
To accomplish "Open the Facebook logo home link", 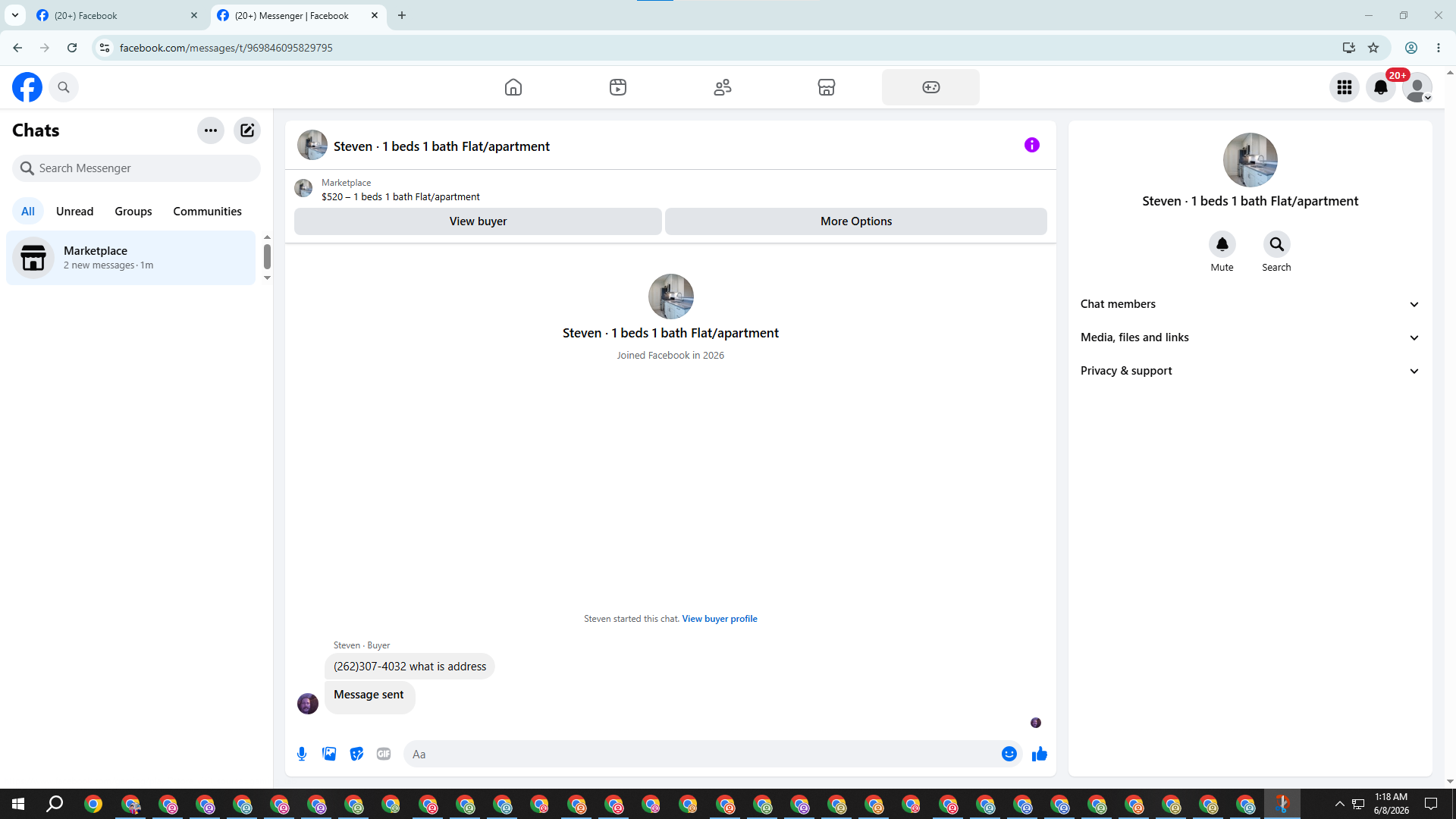I will click(27, 87).
